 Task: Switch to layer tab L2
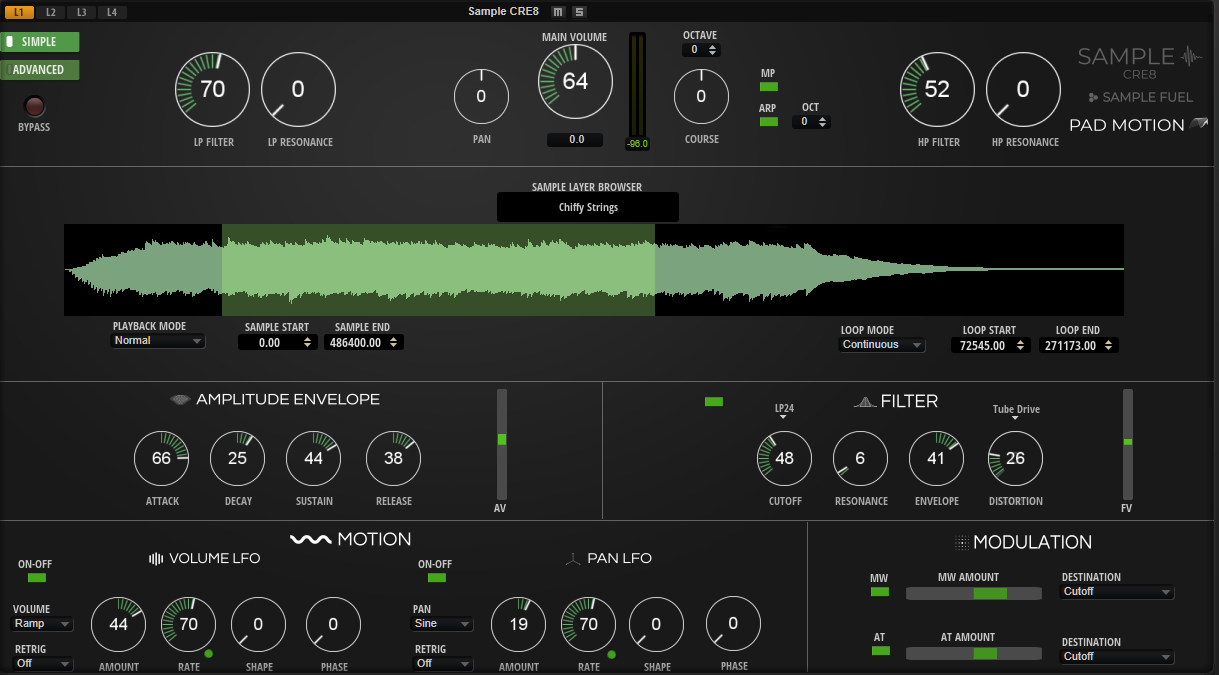pos(50,12)
